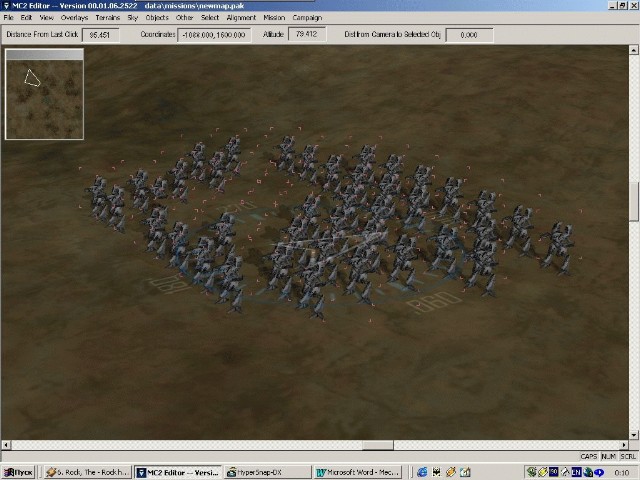Click the Coordinates value field
This screenshot has width=640, height=480.
(x=214, y=35)
